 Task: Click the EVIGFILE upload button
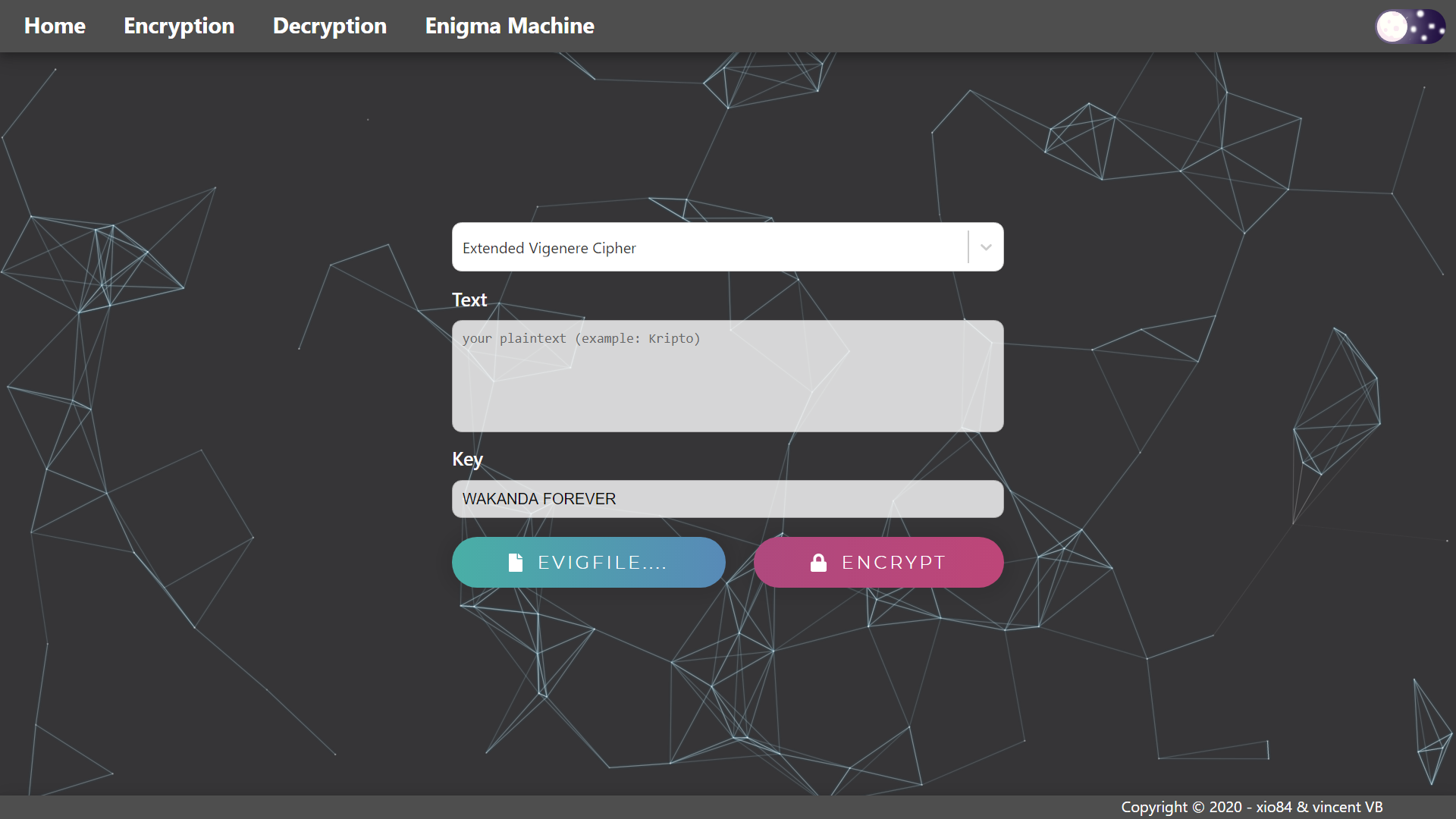(x=588, y=563)
